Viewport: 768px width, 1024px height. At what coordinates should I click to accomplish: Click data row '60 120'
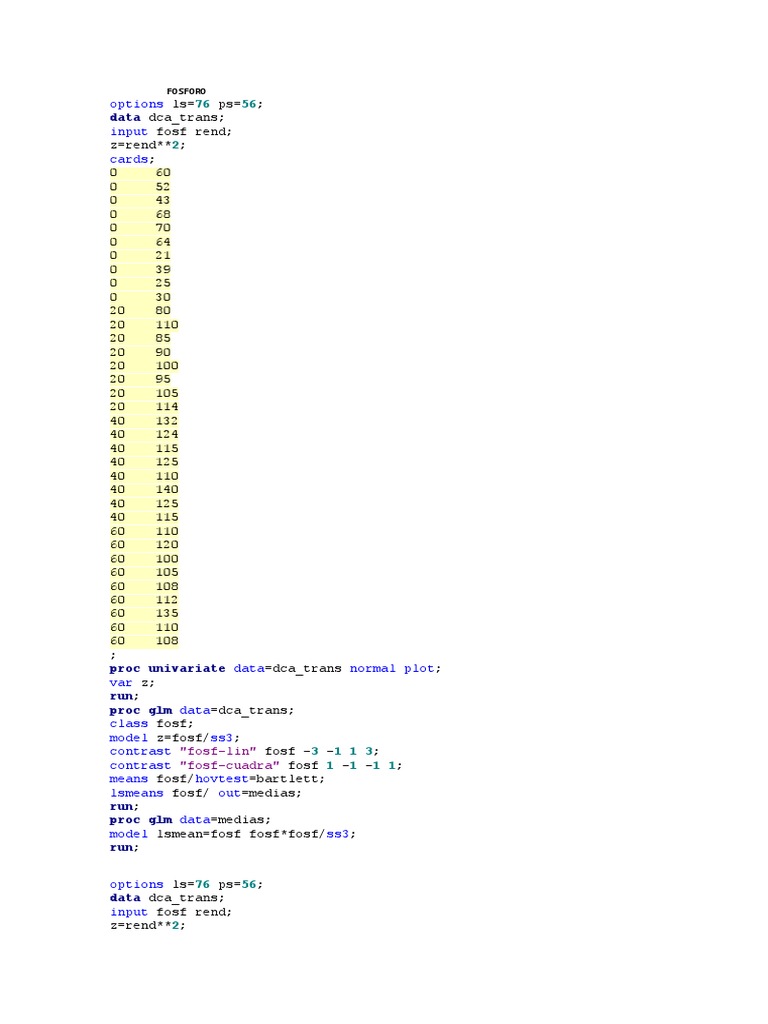(x=144, y=545)
